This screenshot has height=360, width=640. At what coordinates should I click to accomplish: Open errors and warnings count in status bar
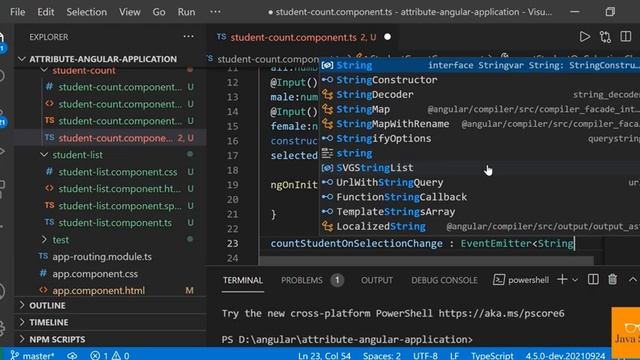point(110,356)
